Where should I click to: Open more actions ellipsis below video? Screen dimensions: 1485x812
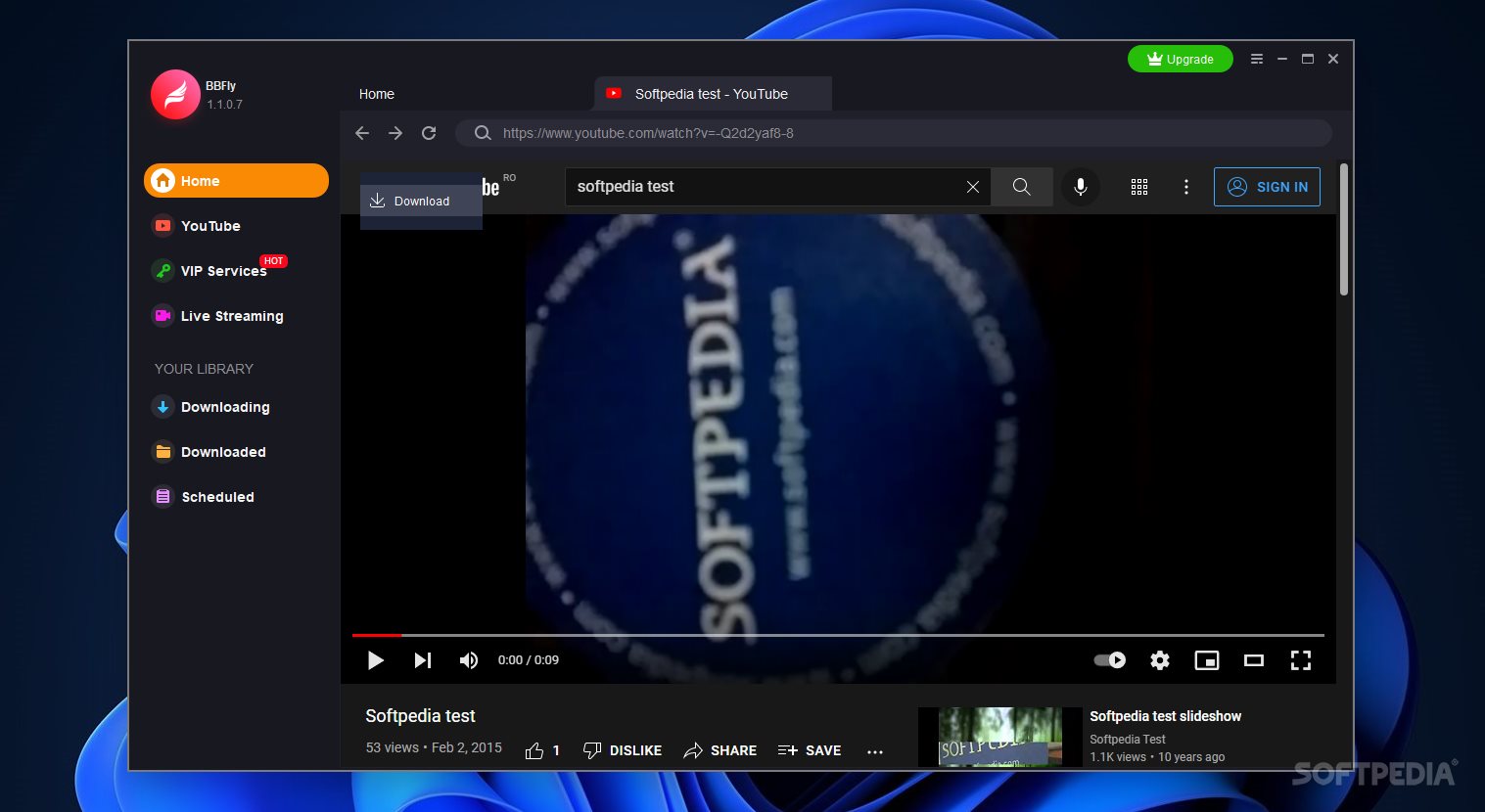pos(875,751)
